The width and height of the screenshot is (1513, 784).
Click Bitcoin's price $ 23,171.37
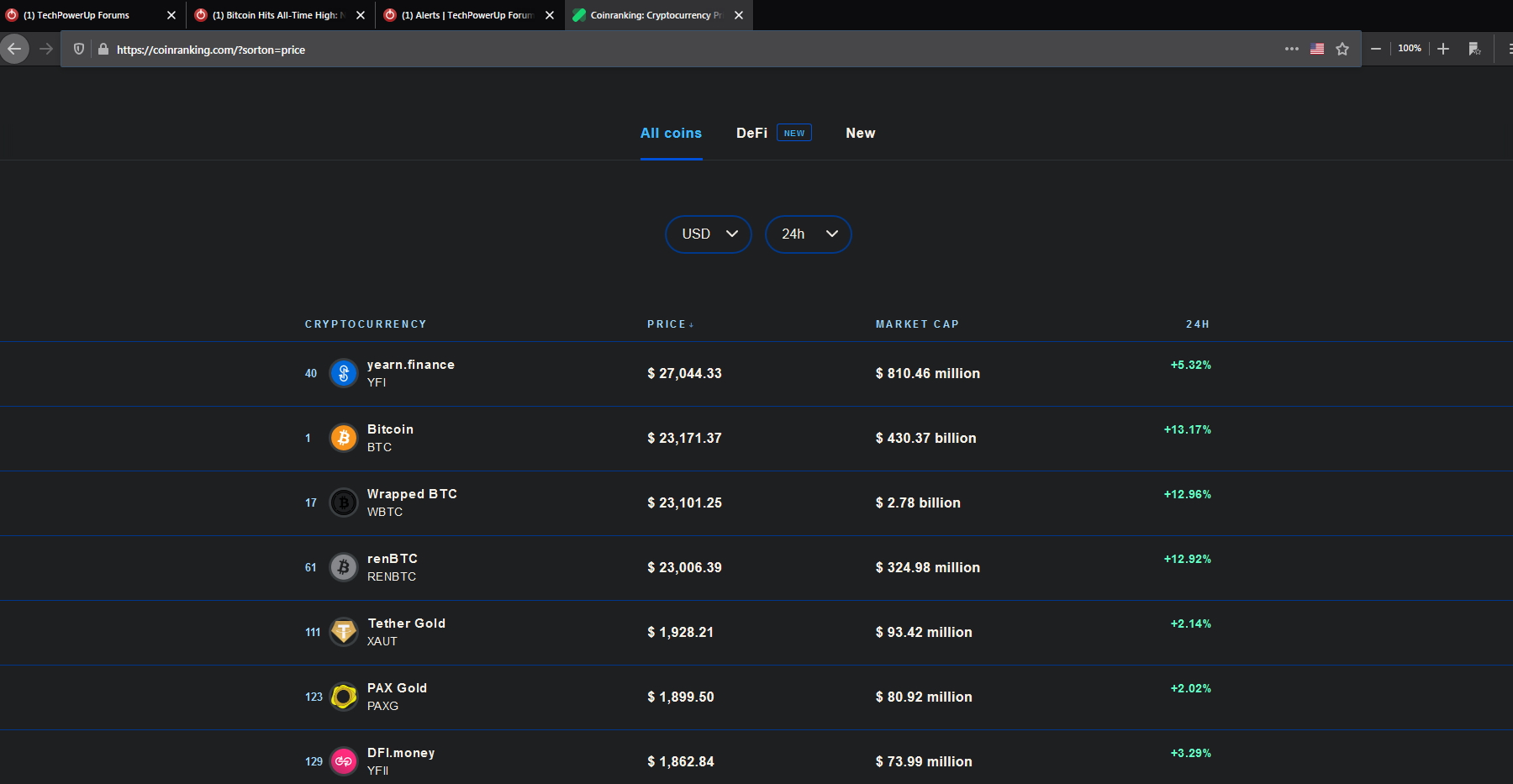(684, 438)
